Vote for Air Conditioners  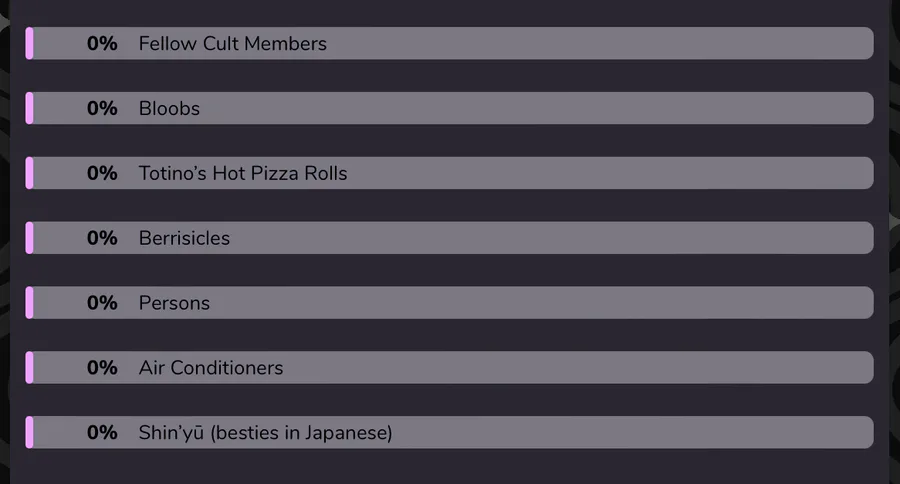click(x=449, y=367)
